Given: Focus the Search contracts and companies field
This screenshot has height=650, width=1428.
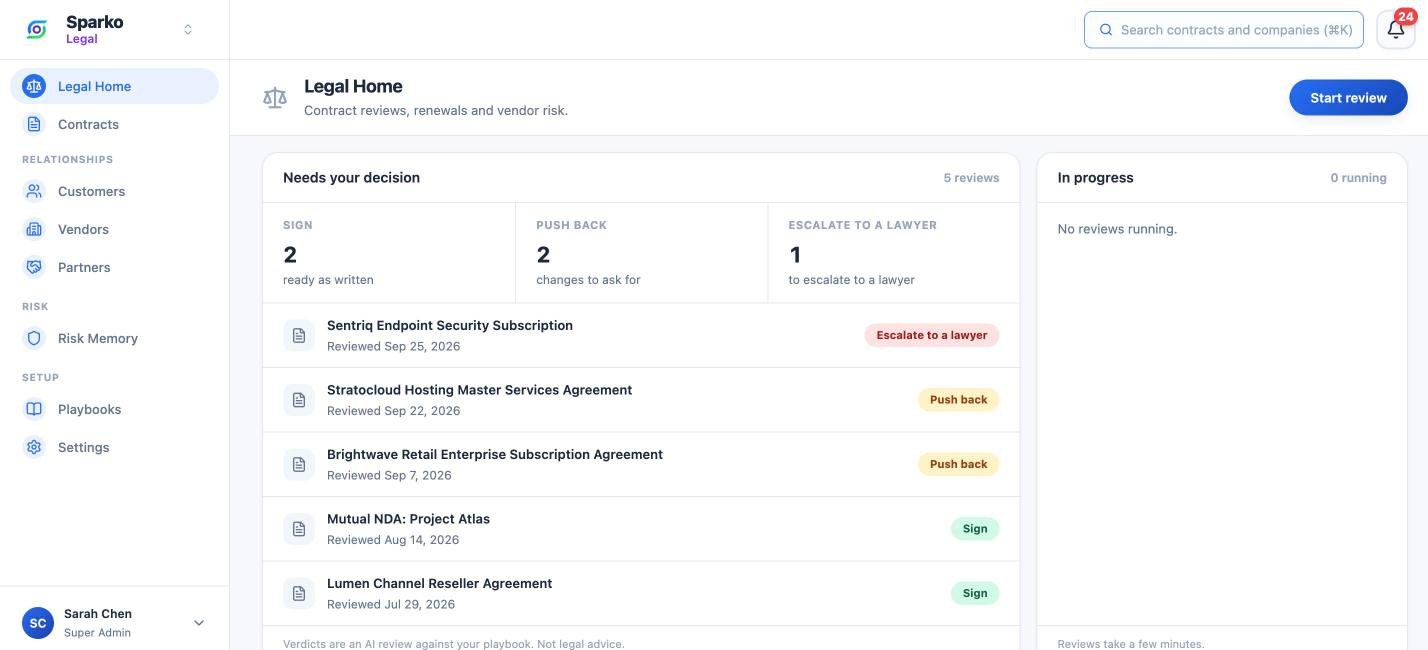Looking at the screenshot, I should [x=1224, y=30].
